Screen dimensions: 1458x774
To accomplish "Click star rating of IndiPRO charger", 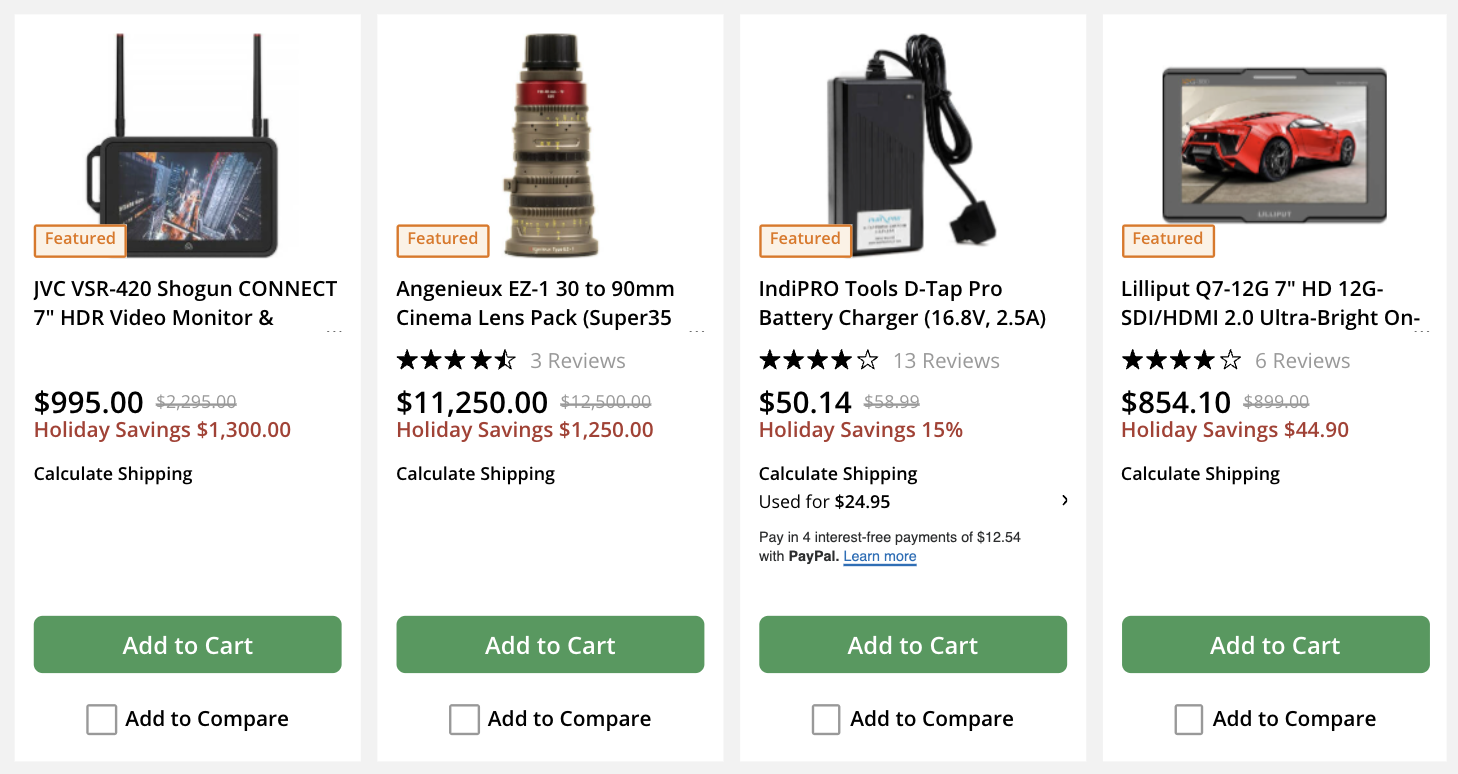I will point(818,360).
